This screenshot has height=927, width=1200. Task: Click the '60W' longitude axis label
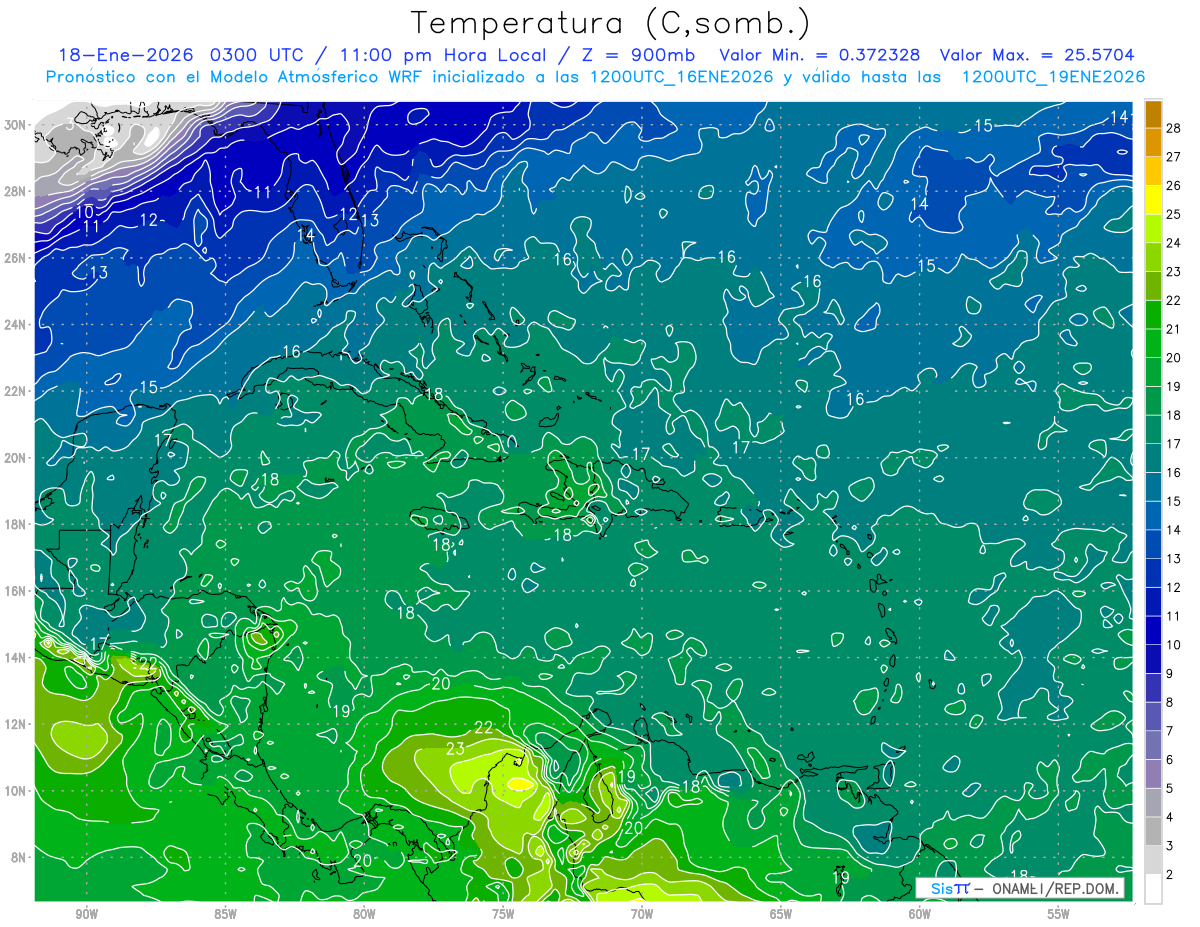pyautogui.click(x=920, y=914)
